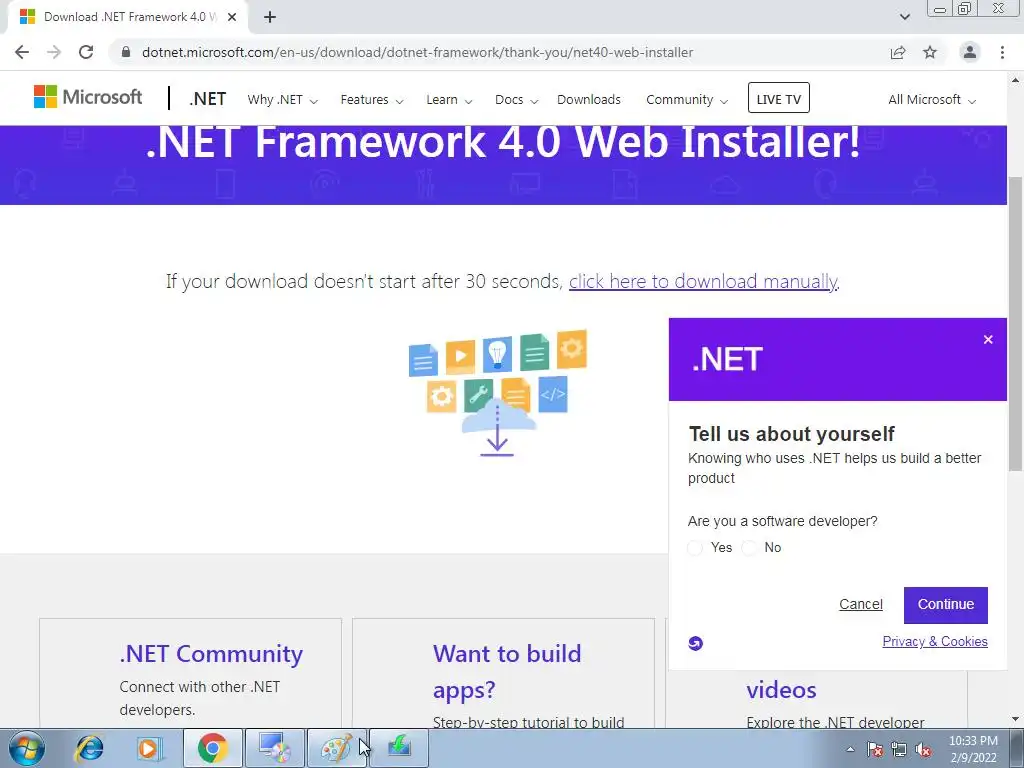
Task: Expand the Features menu
Action: (372, 100)
